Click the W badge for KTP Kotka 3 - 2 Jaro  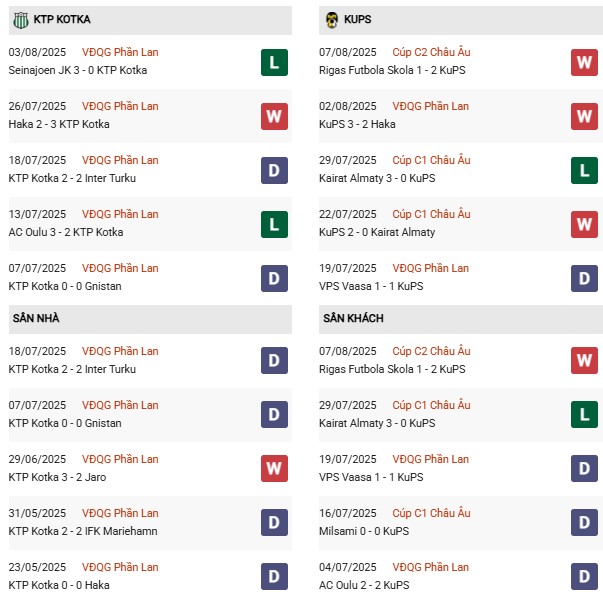(x=275, y=468)
